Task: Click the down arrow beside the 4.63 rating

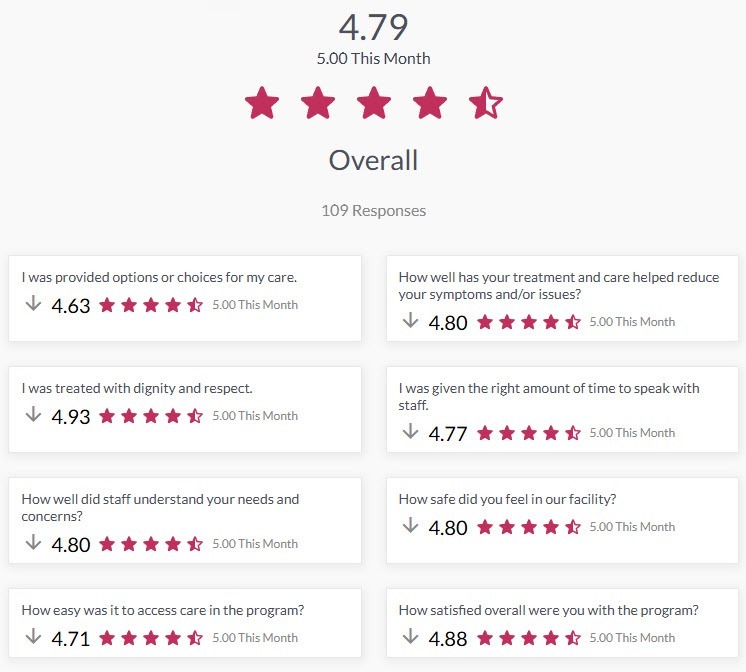Action: (33, 303)
